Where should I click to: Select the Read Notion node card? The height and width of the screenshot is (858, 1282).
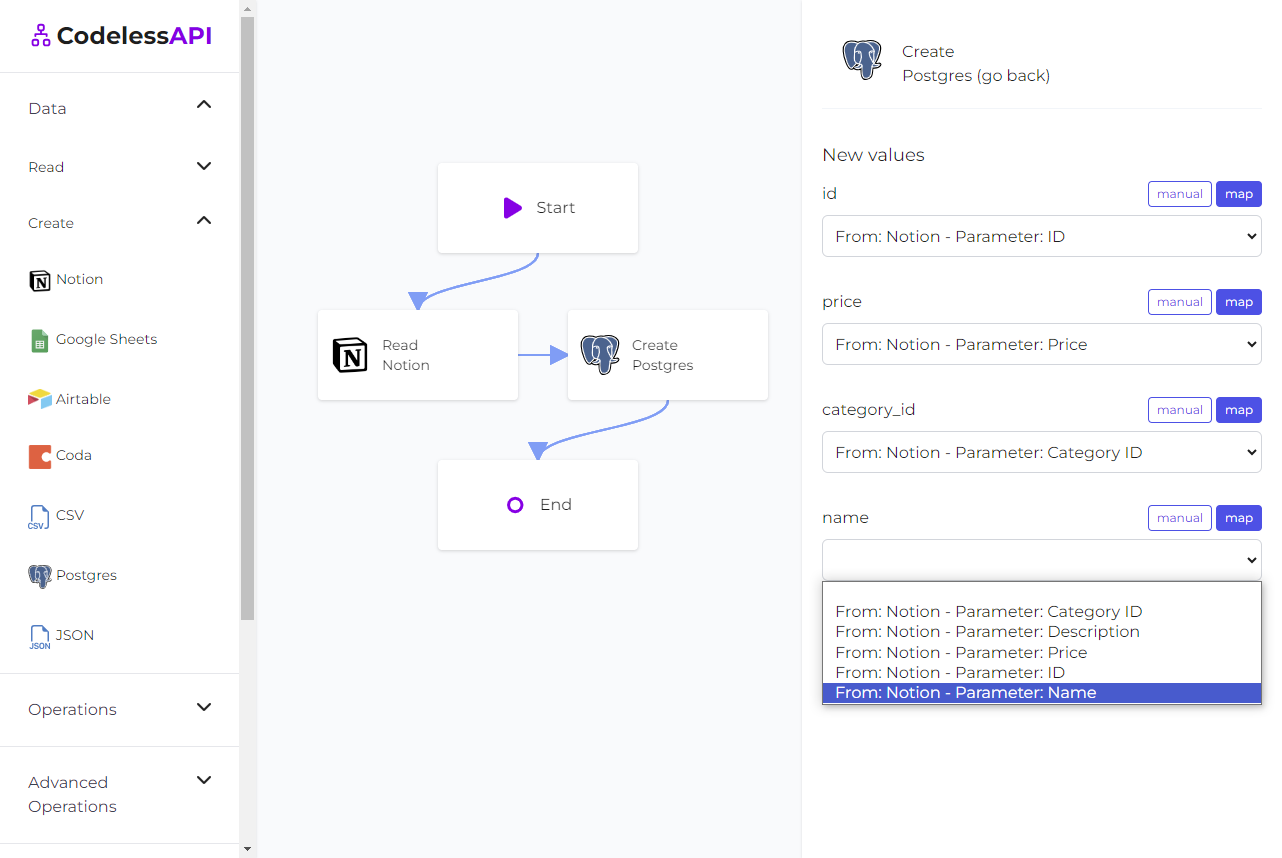(418, 355)
